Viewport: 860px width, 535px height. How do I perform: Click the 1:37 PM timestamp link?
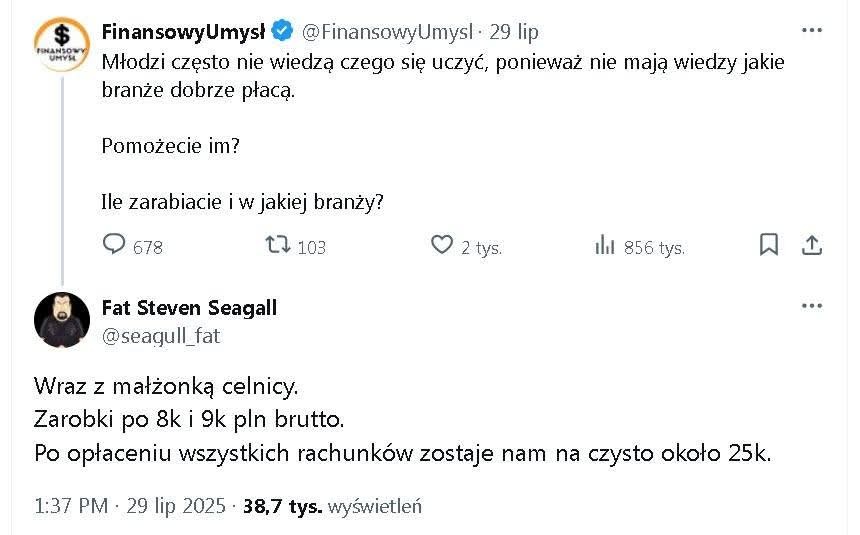70,506
